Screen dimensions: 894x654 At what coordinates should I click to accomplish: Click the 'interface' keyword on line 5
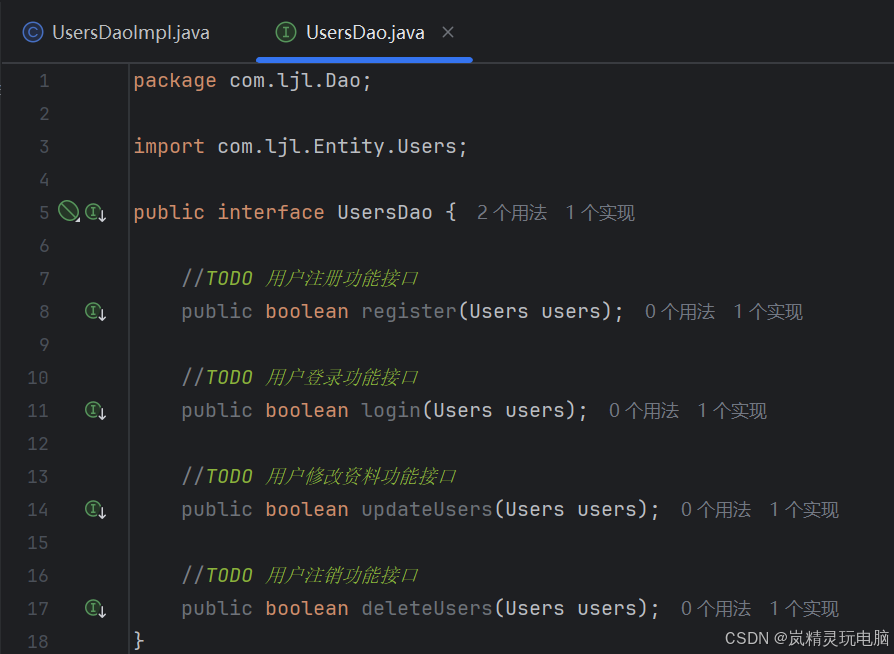click(271, 212)
